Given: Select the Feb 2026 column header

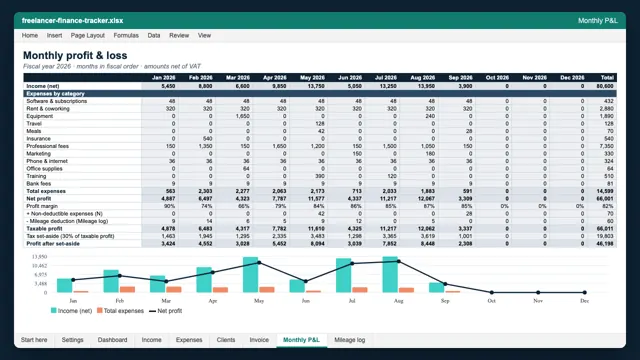Looking at the screenshot, I should (x=200, y=78).
